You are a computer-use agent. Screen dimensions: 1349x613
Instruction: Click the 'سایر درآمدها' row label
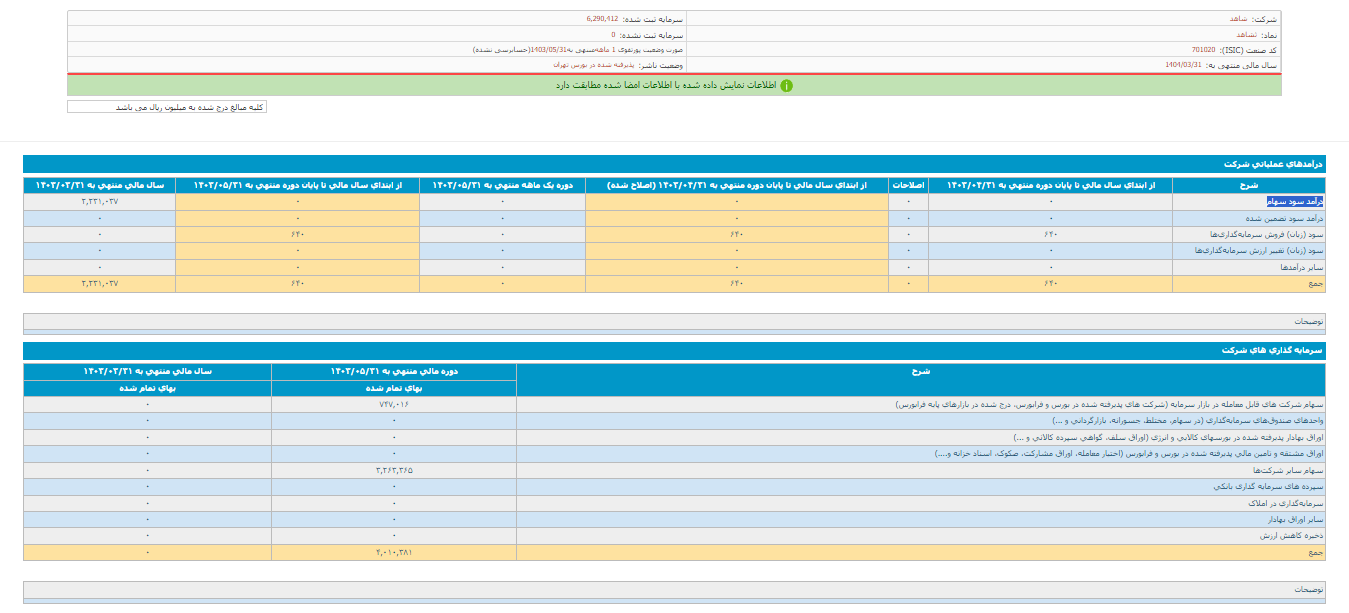[x=1300, y=268]
